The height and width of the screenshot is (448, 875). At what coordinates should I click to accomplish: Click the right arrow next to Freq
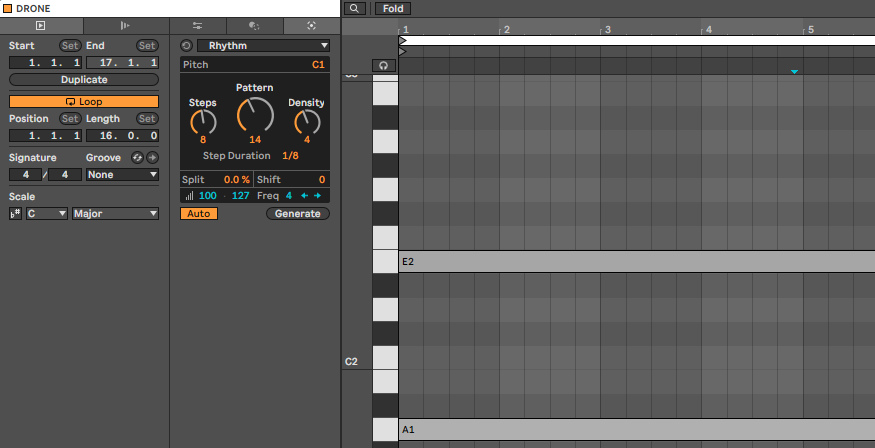click(318, 196)
